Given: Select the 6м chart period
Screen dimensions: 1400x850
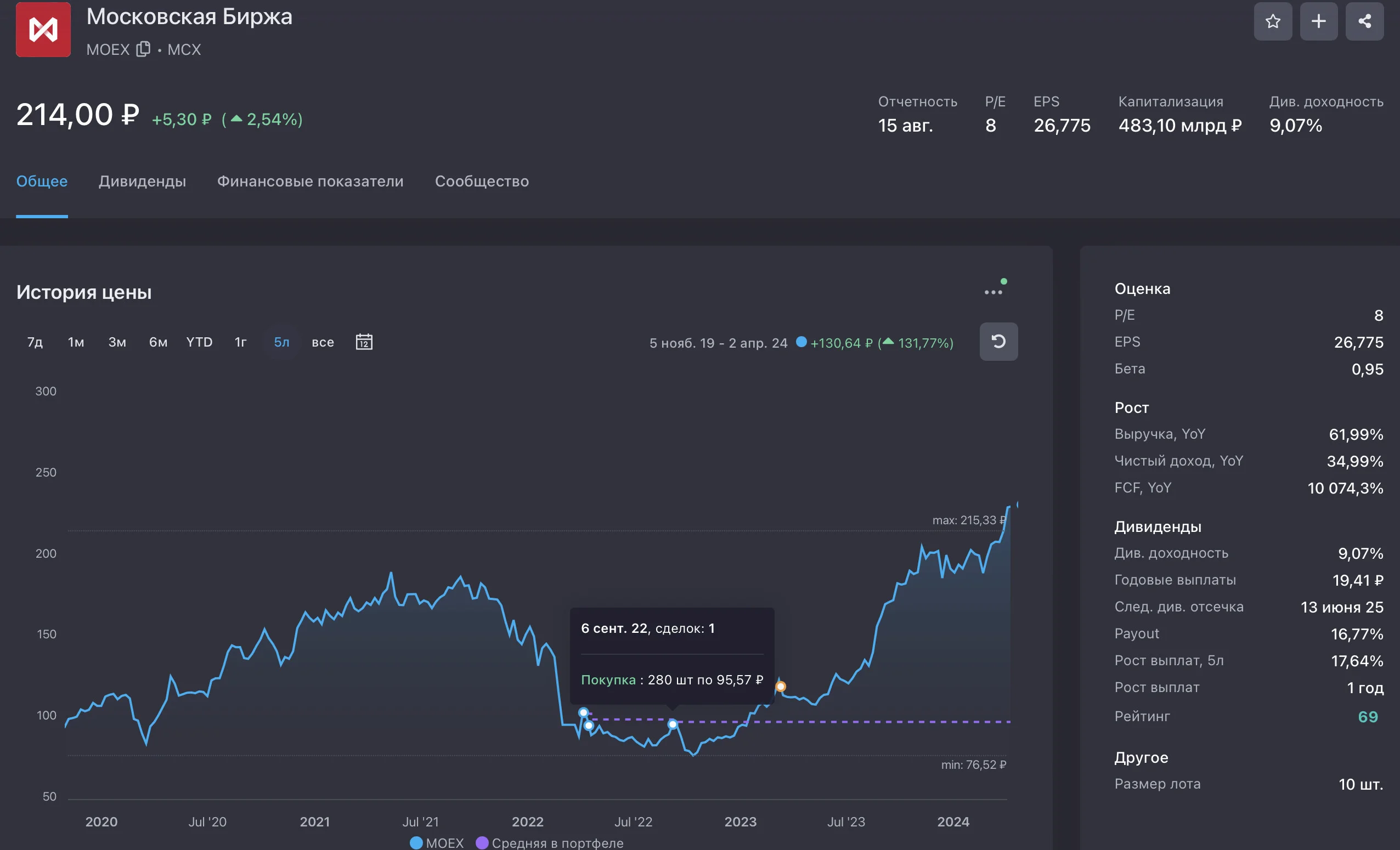Looking at the screenshot, I should click(x=158, y=342).
